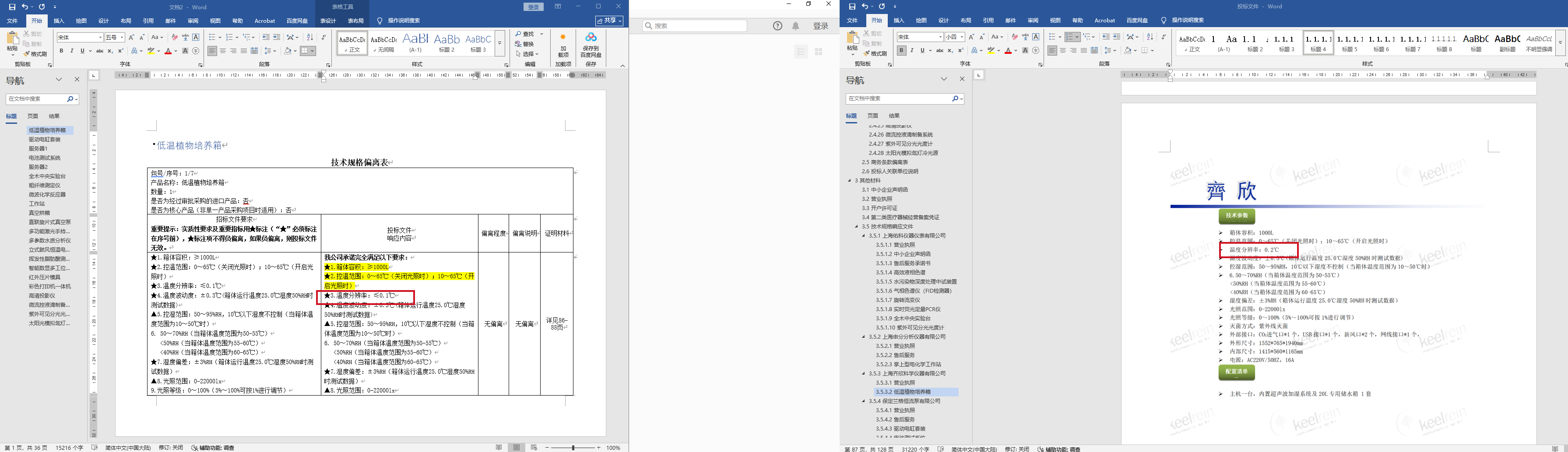Open Find (查找) dropdown arrow in 文档2 window

pos(542,34)
